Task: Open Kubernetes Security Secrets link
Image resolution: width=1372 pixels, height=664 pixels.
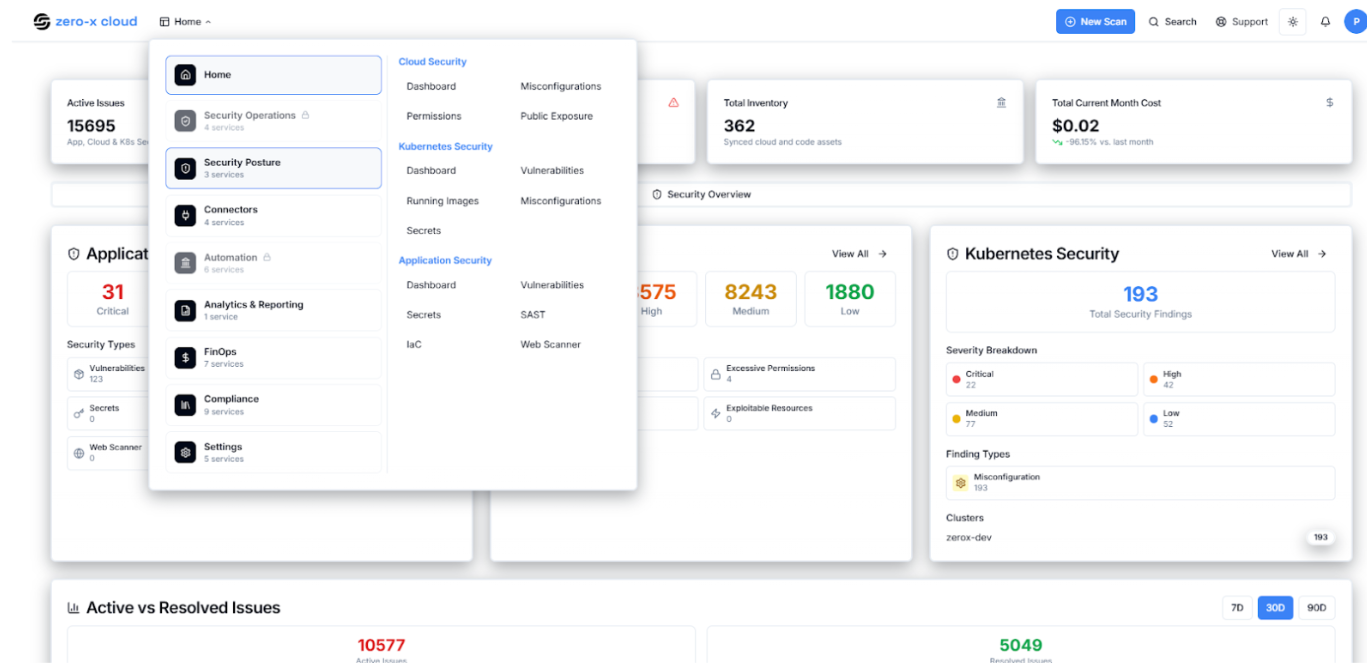Action: [x=424, y=230]
